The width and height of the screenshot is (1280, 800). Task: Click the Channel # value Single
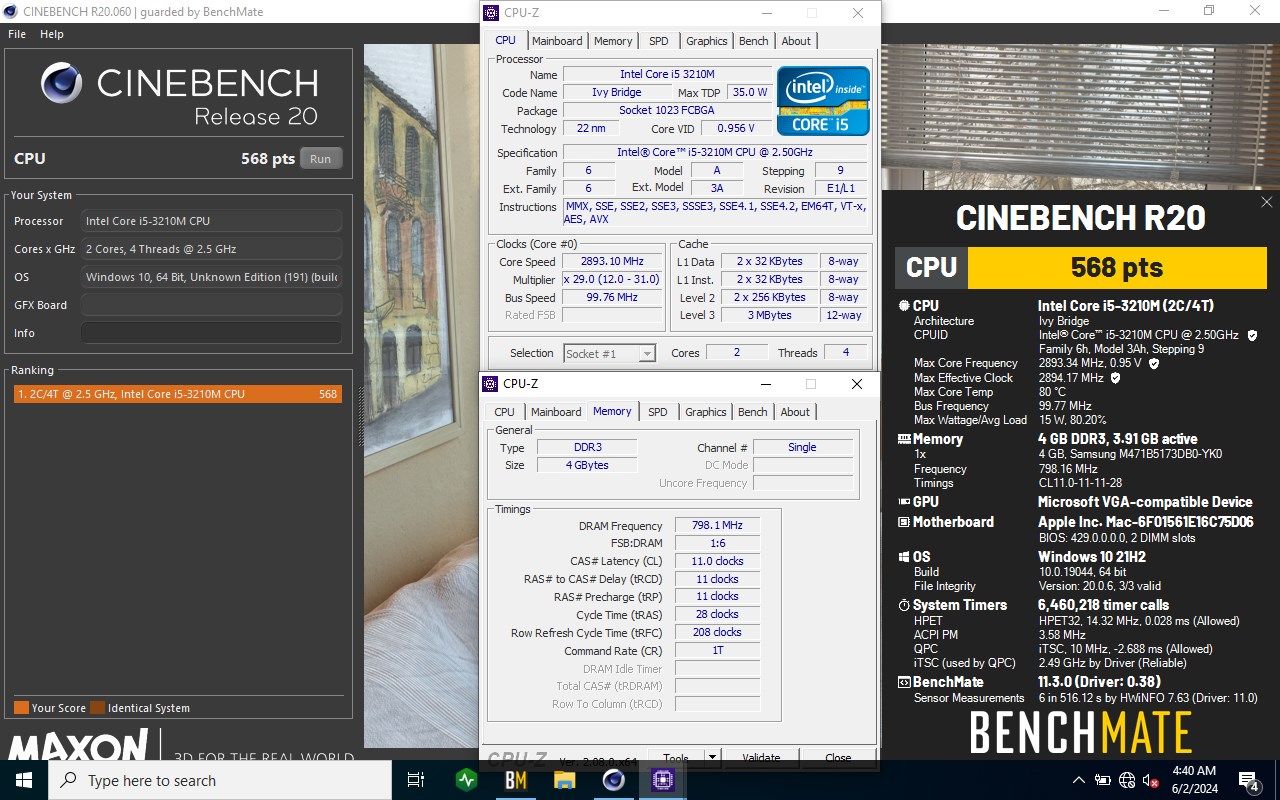802,448
